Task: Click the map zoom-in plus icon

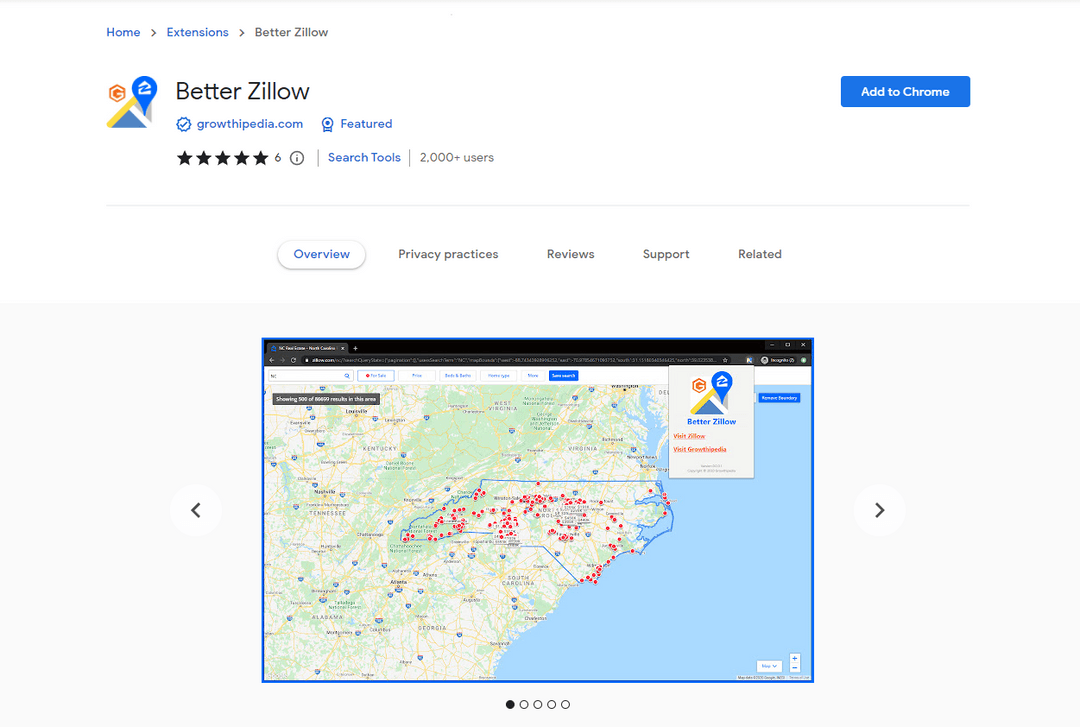Action: point(795,658)
